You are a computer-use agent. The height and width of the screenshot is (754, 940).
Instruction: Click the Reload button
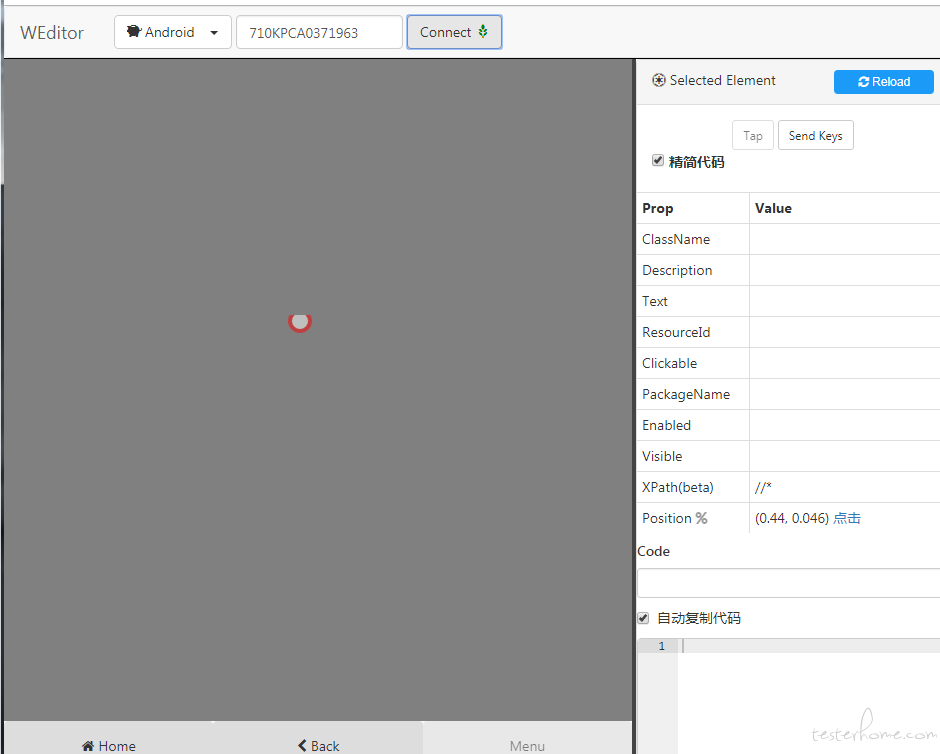click(883, 82)
